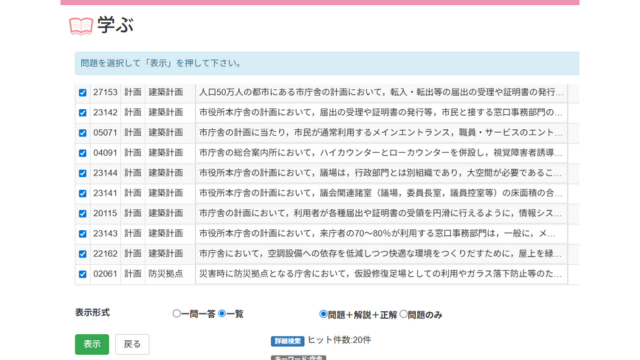Click the question ID 22162
The width and height of the screenshot is (640, 360).
[105, 254]
